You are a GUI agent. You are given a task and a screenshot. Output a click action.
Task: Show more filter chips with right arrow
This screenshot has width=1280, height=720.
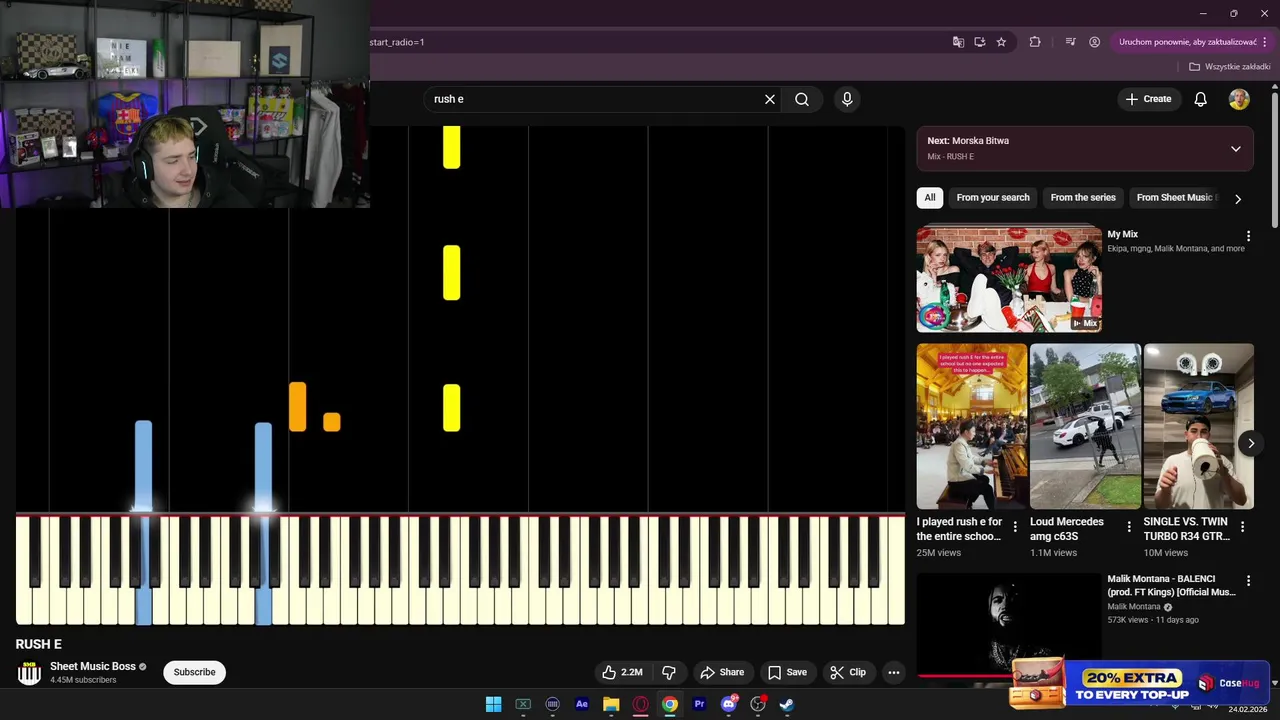tap(1238, 199)
